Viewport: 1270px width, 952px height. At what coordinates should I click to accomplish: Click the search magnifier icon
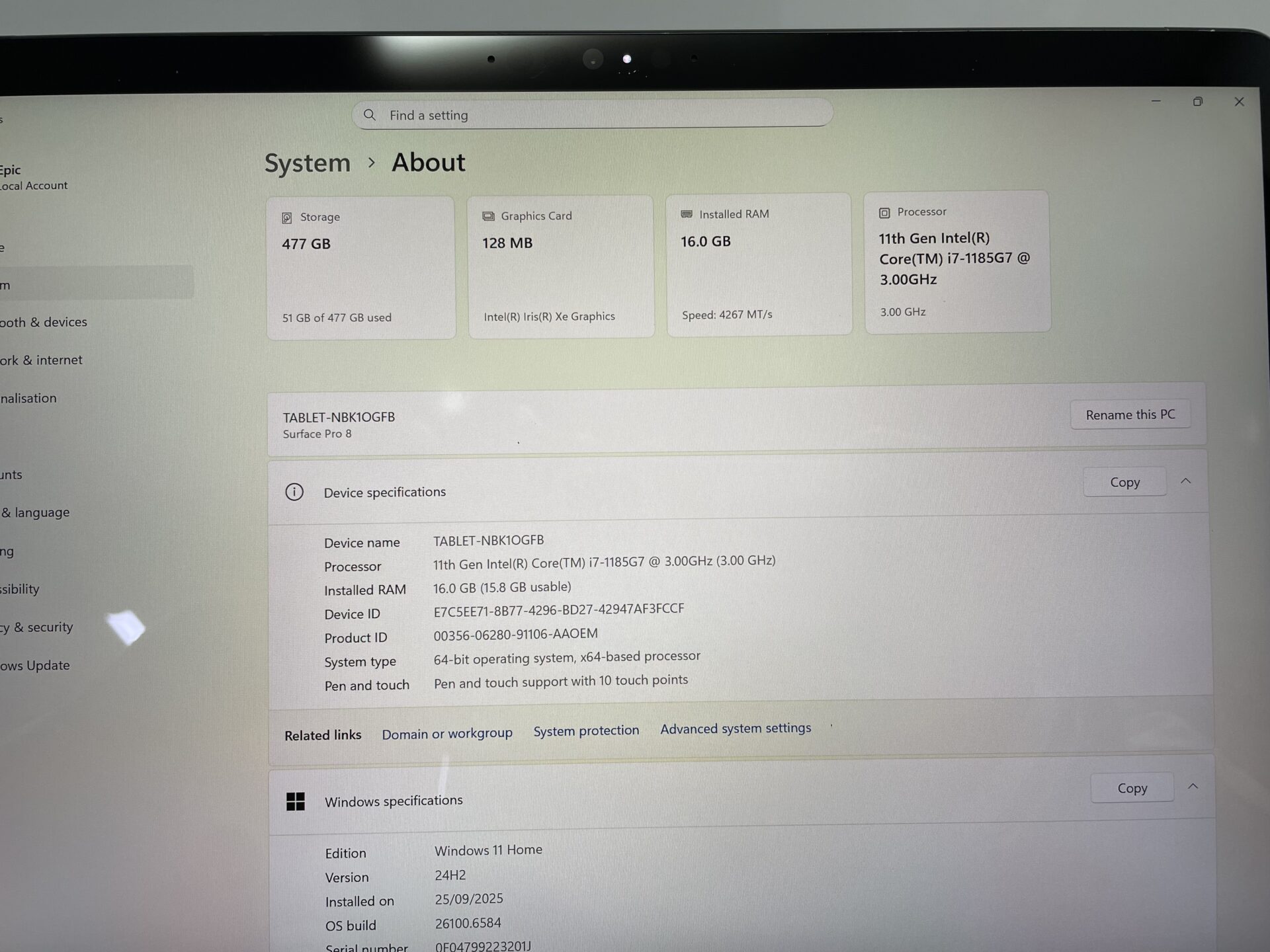click(370, 115)
